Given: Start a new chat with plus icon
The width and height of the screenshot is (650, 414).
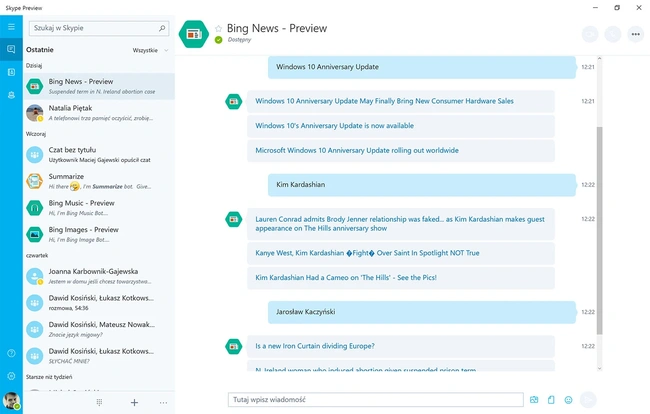Looking at the screenshot, I should [134, 402].
